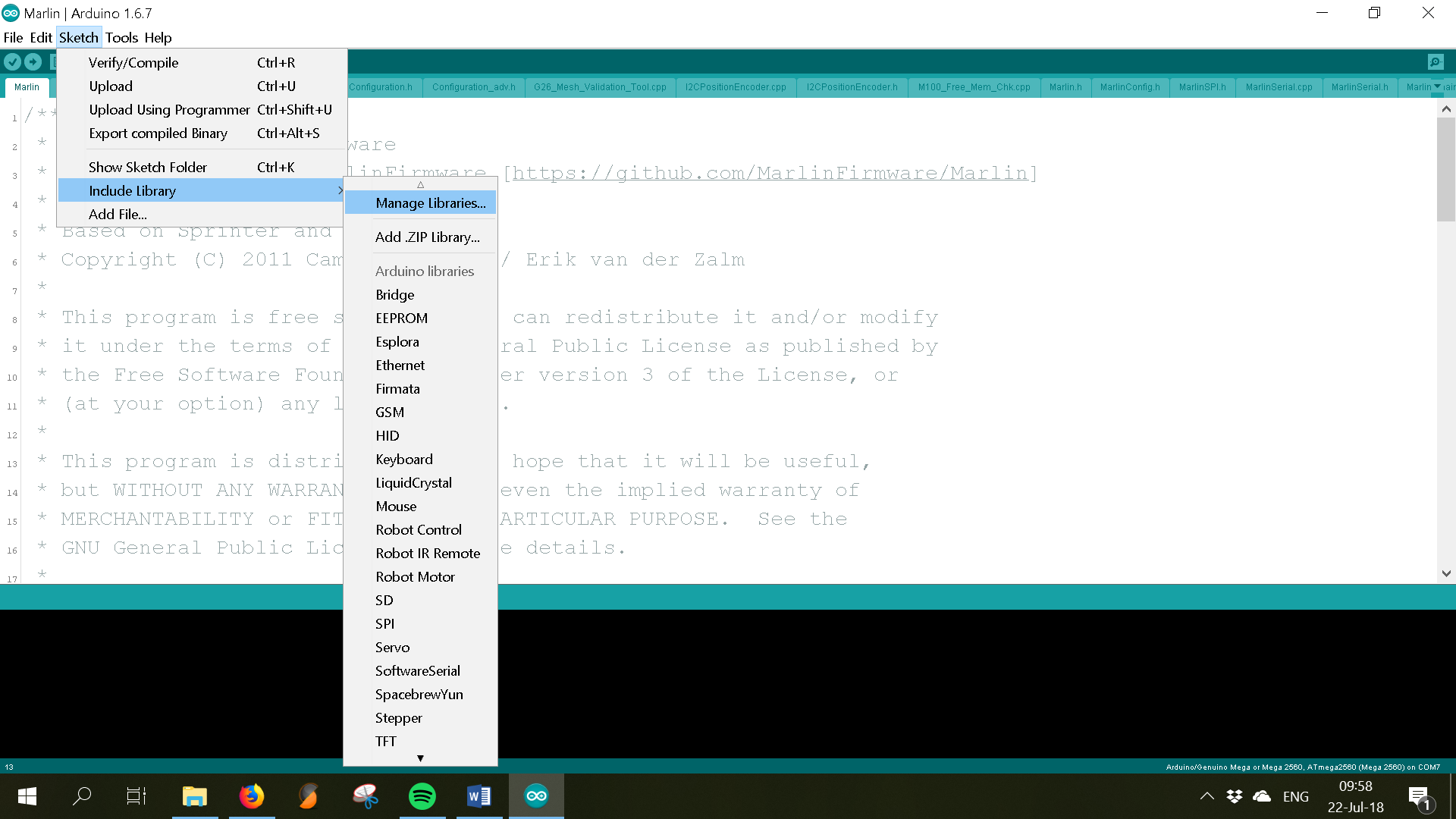Include the EEPROM library
The height and width of the screenshot is (819, 1456).
coord(421,318)
